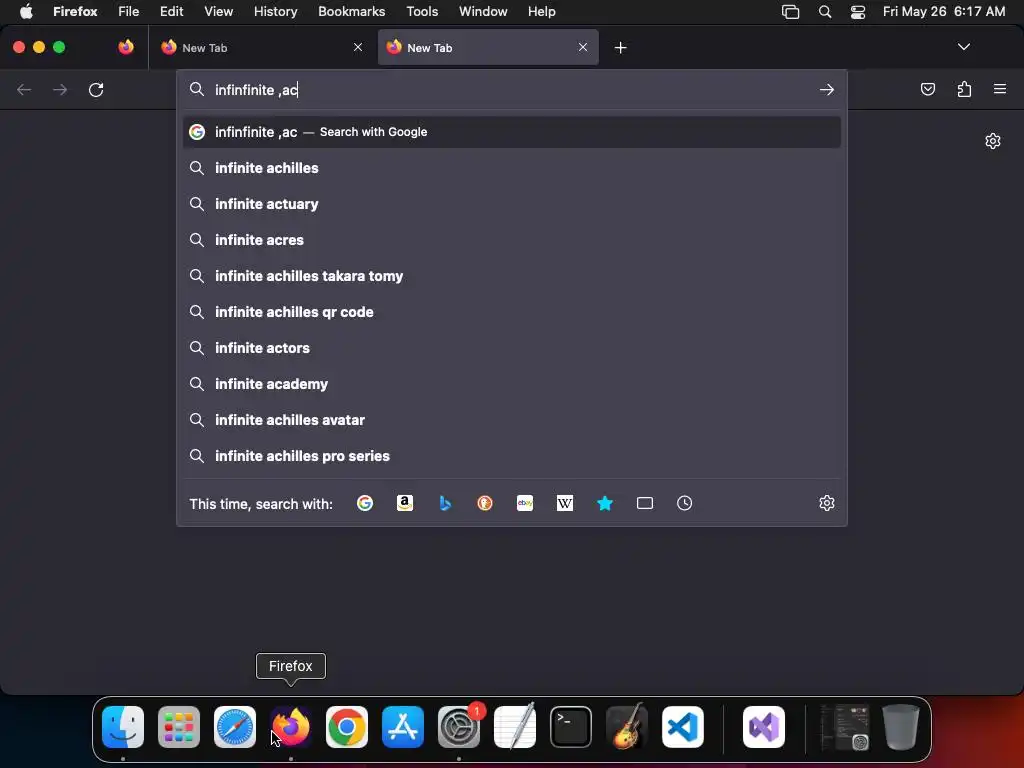The image size is (1024, 768).
Task: Search open tabs using the tab icon
Action: click(645, 503)
